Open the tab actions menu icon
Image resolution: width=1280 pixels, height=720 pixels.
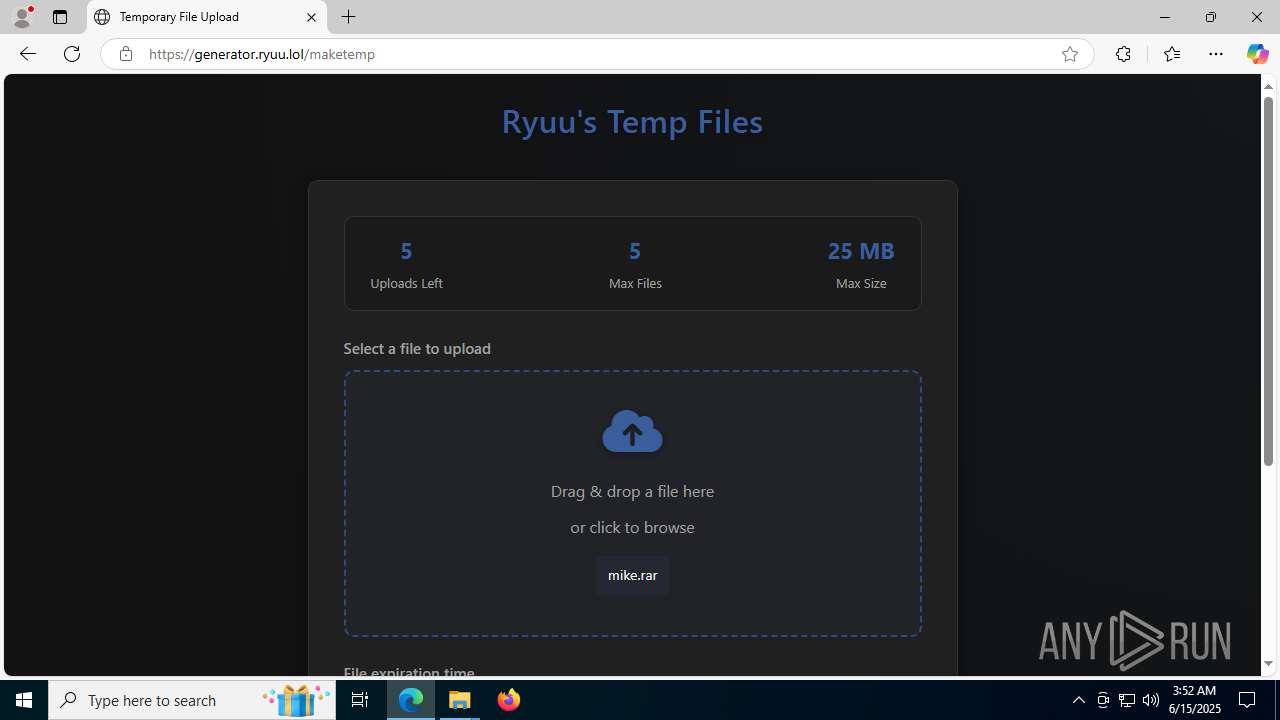(60, 17)
